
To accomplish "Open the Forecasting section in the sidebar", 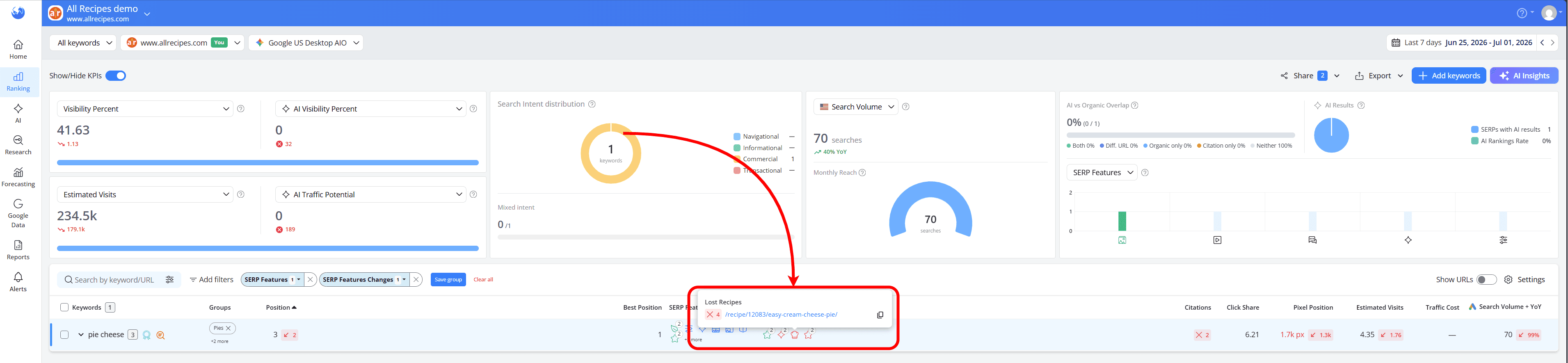I will click(x=18, y=177).
